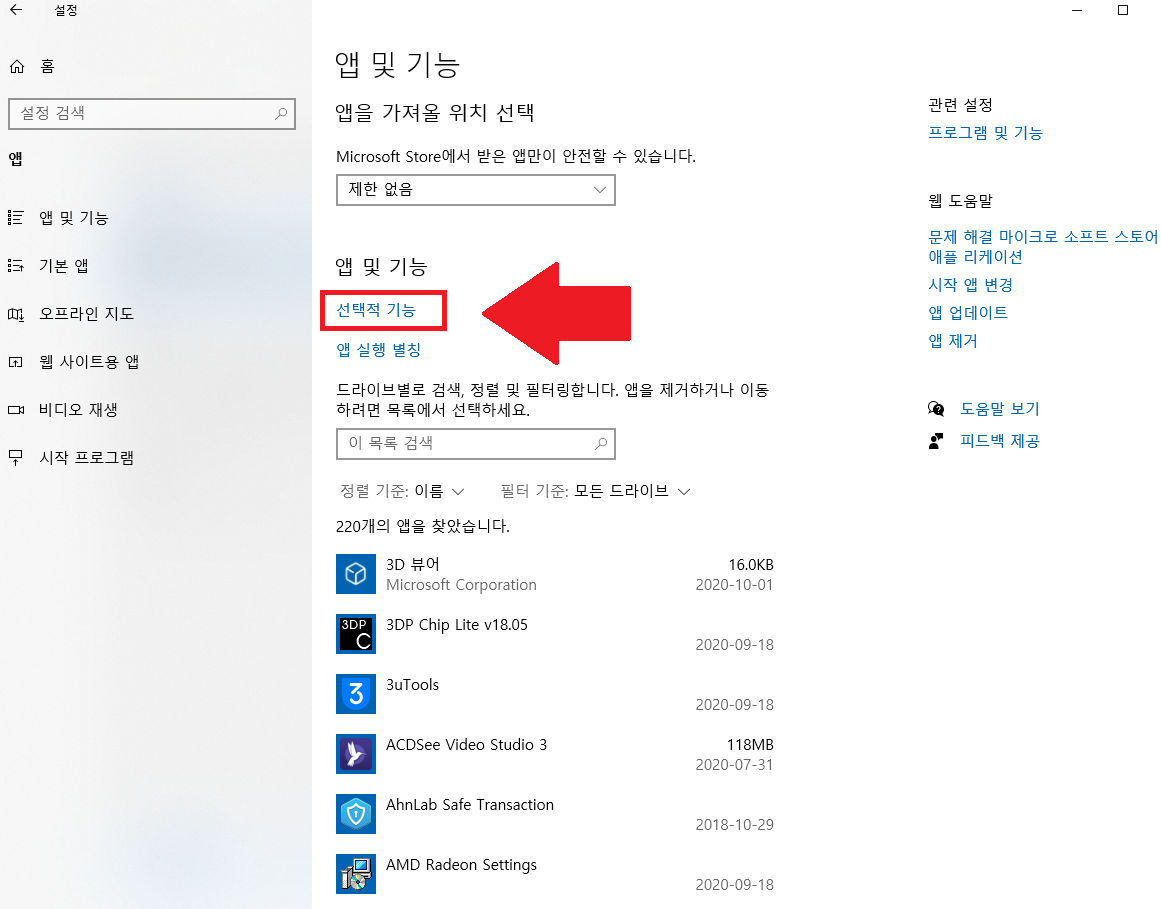Select the AMD Radeon Settings entry

pos(461,865)
